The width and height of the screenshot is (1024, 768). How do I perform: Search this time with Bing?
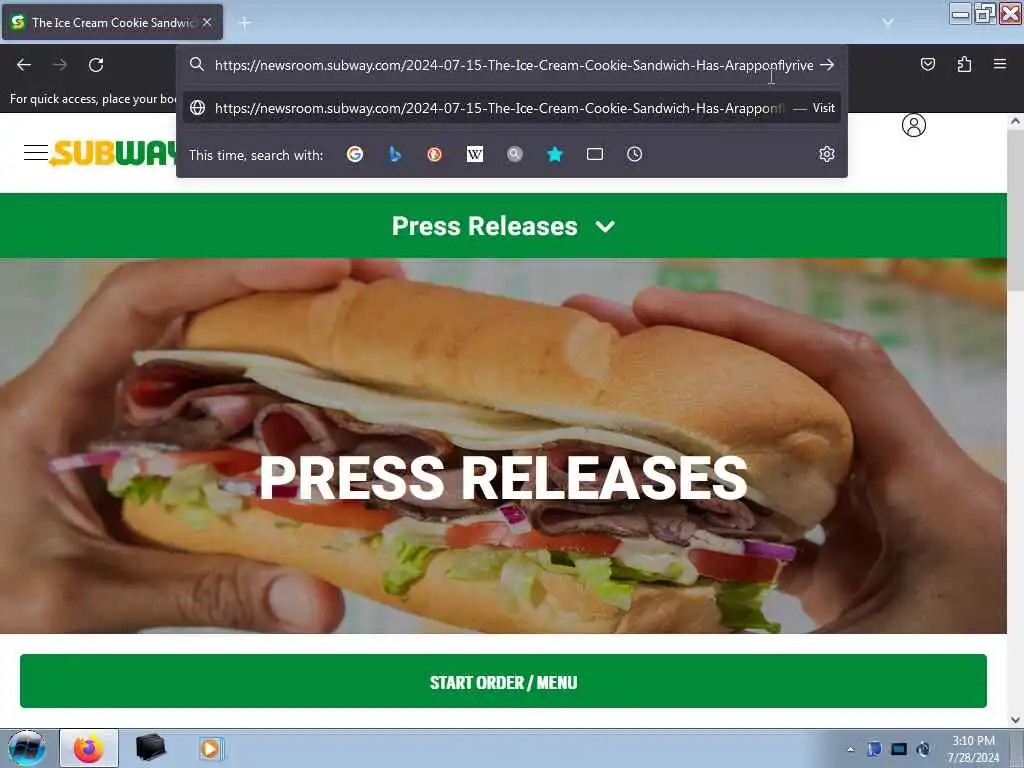coord(394,154)
